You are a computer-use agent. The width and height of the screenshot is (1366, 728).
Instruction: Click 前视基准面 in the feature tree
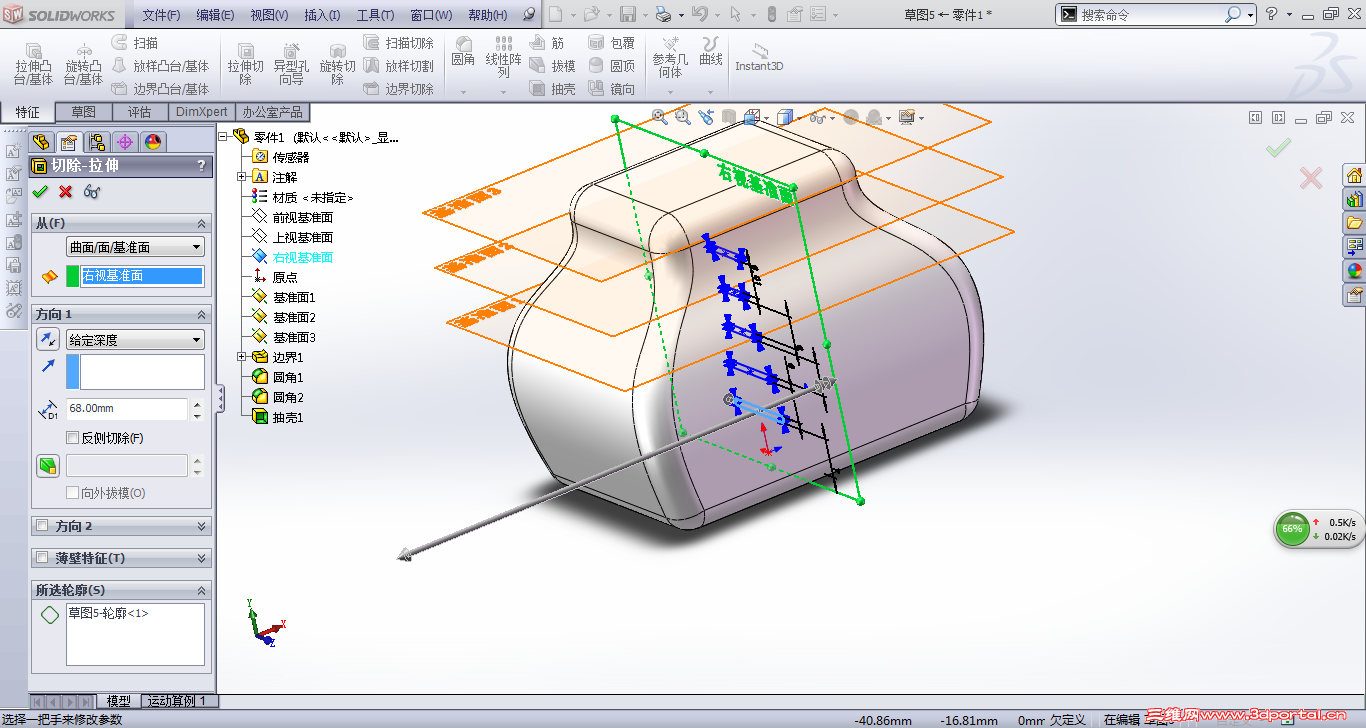pos(293,217)
